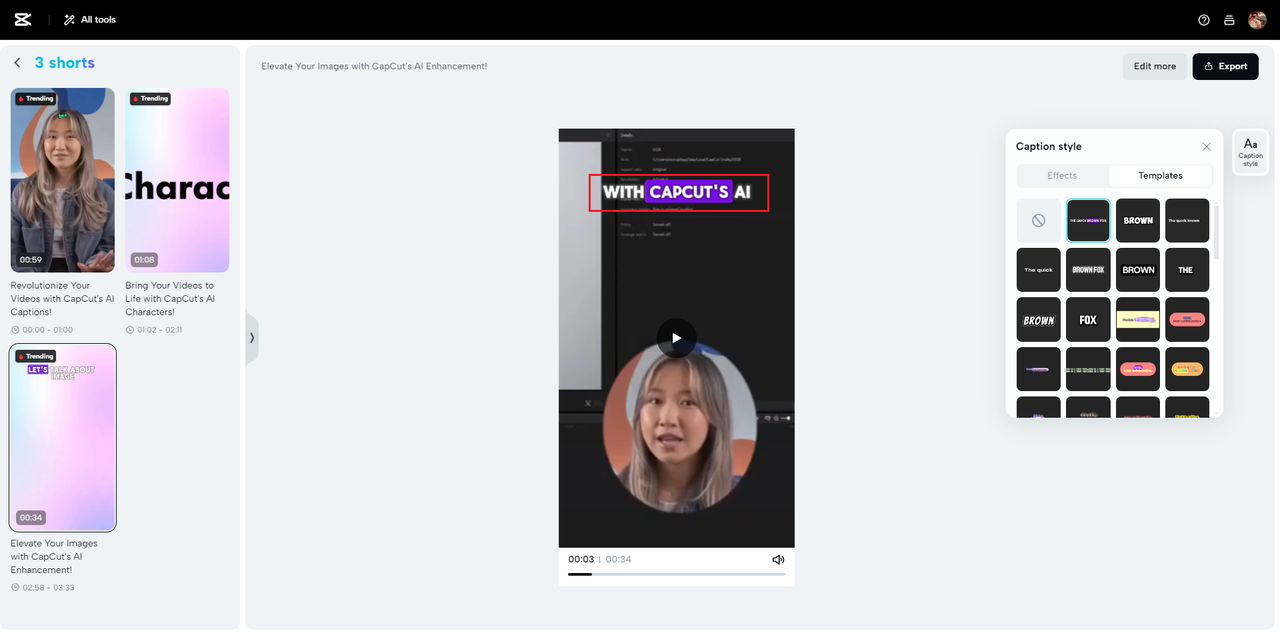Toggle the Caption style side button
Screen dimensions: 1280x633
click(x=1250, y=152)
